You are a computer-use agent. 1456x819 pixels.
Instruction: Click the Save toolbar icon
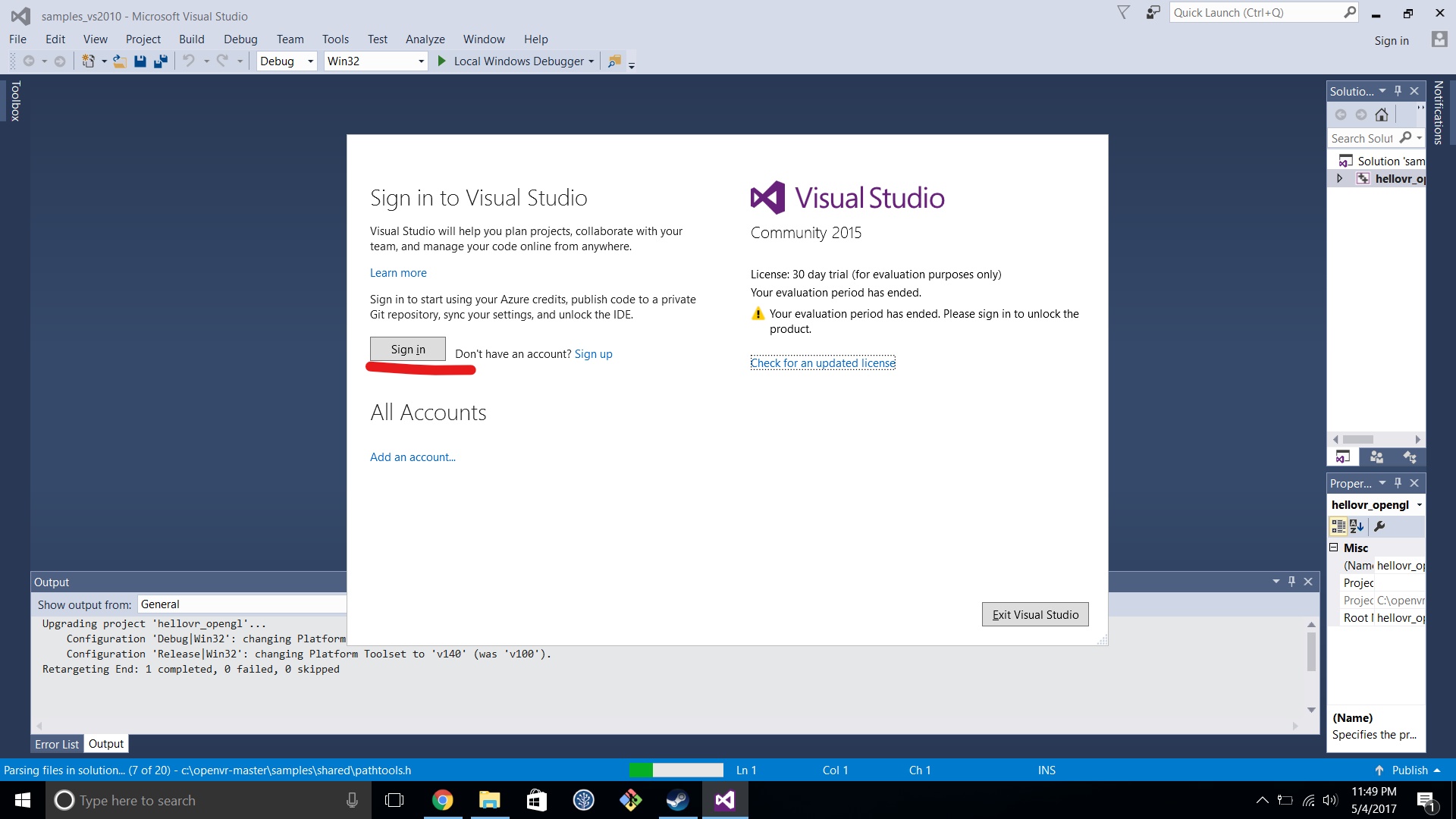point(140,61)
